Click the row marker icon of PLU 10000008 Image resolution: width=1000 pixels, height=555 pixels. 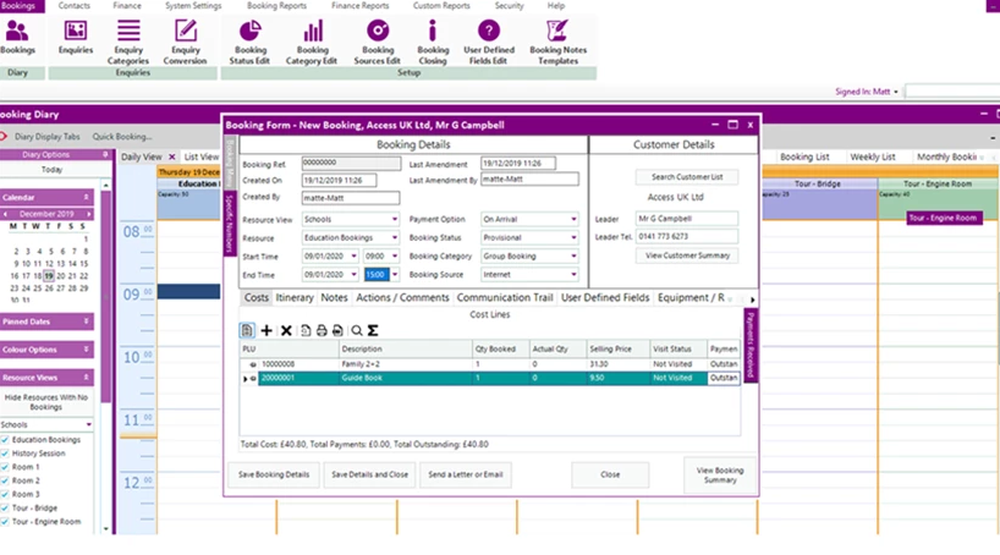point(253,364)
